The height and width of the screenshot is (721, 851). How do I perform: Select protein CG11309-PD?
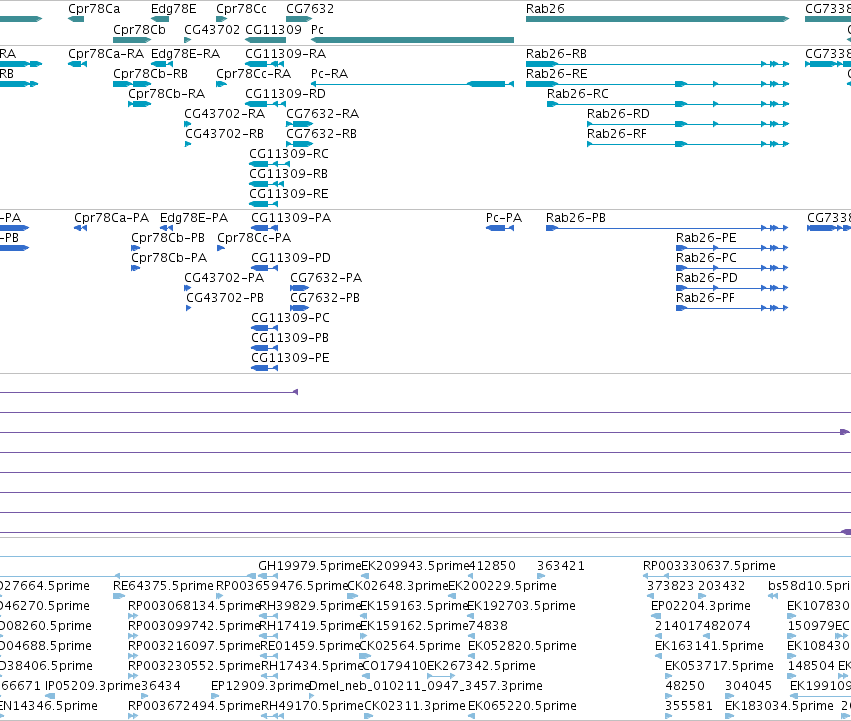pos(290,258)
